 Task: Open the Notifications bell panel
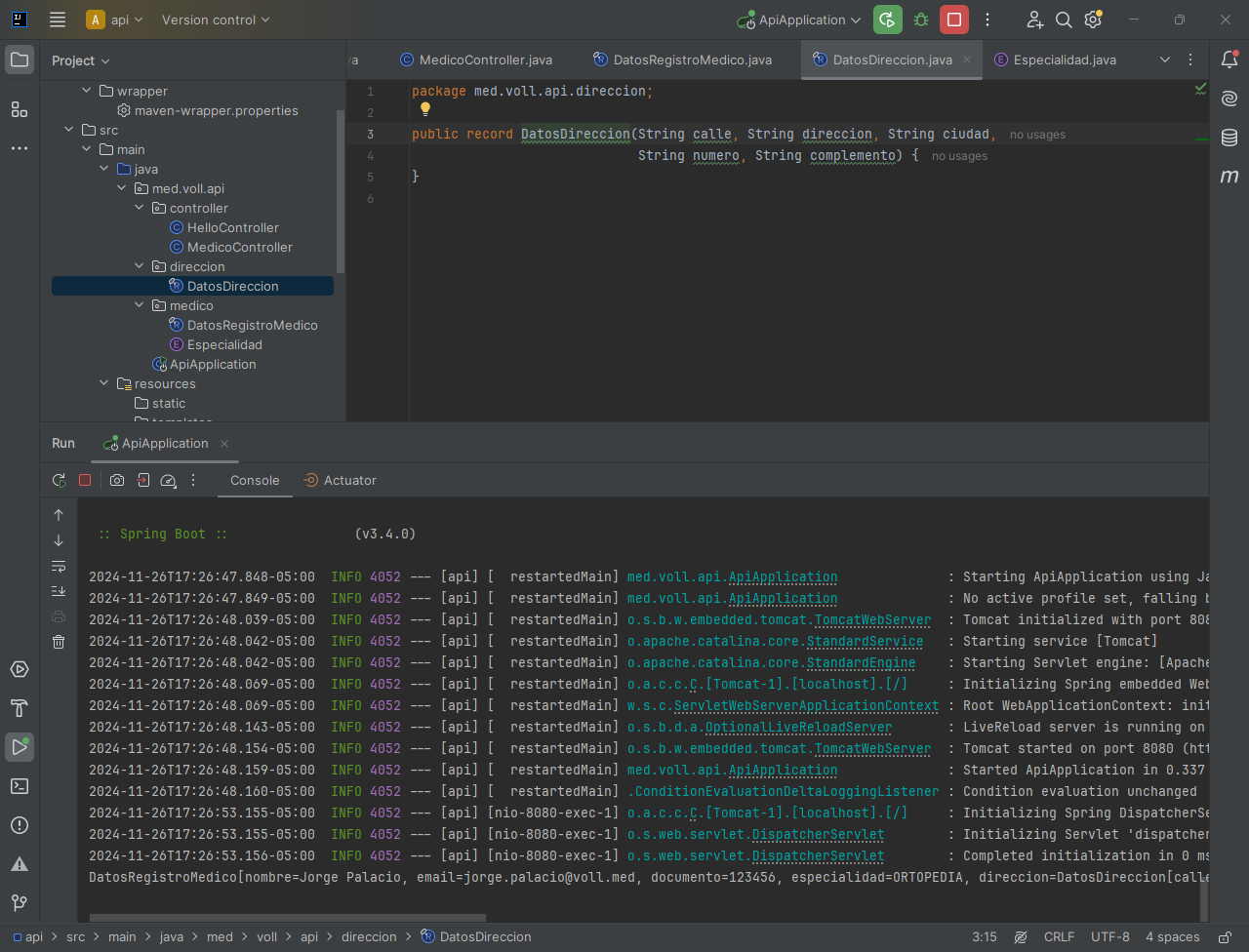pyautogui.click(x=1229, y=60)
